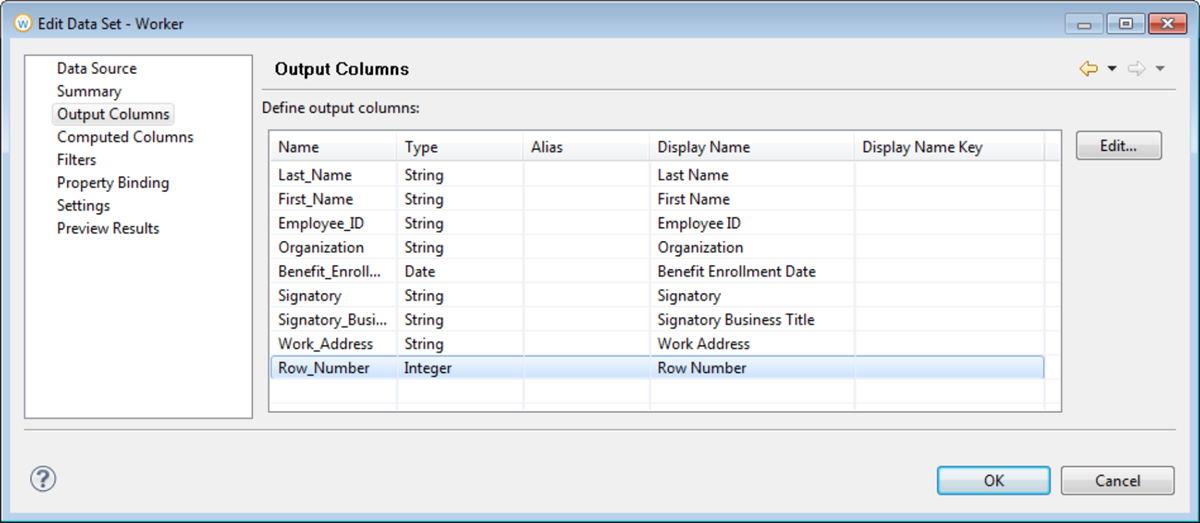Open Property Binding page

click(113, 183)
